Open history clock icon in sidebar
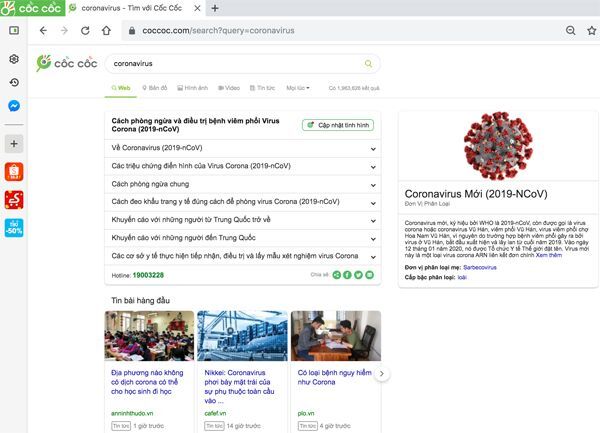The height and width of the screenshot is (433, 600). (x=14, y=82)
